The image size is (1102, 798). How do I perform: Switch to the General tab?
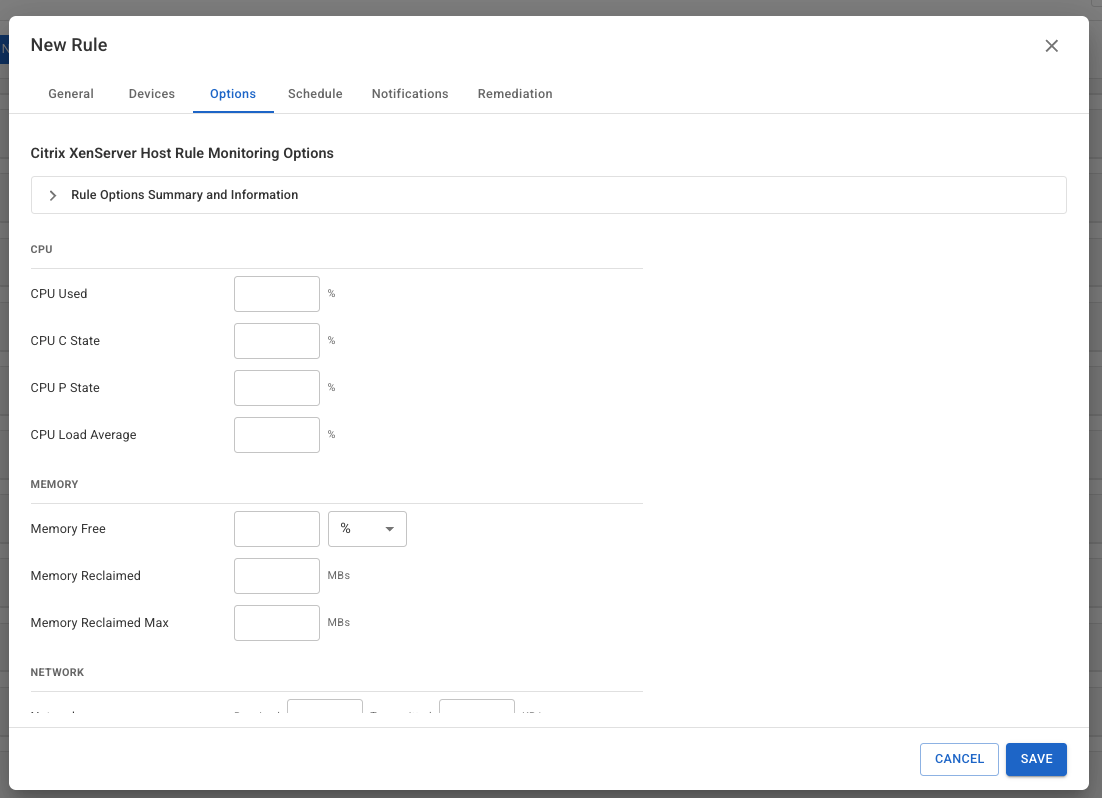click(x=71, y=94)
